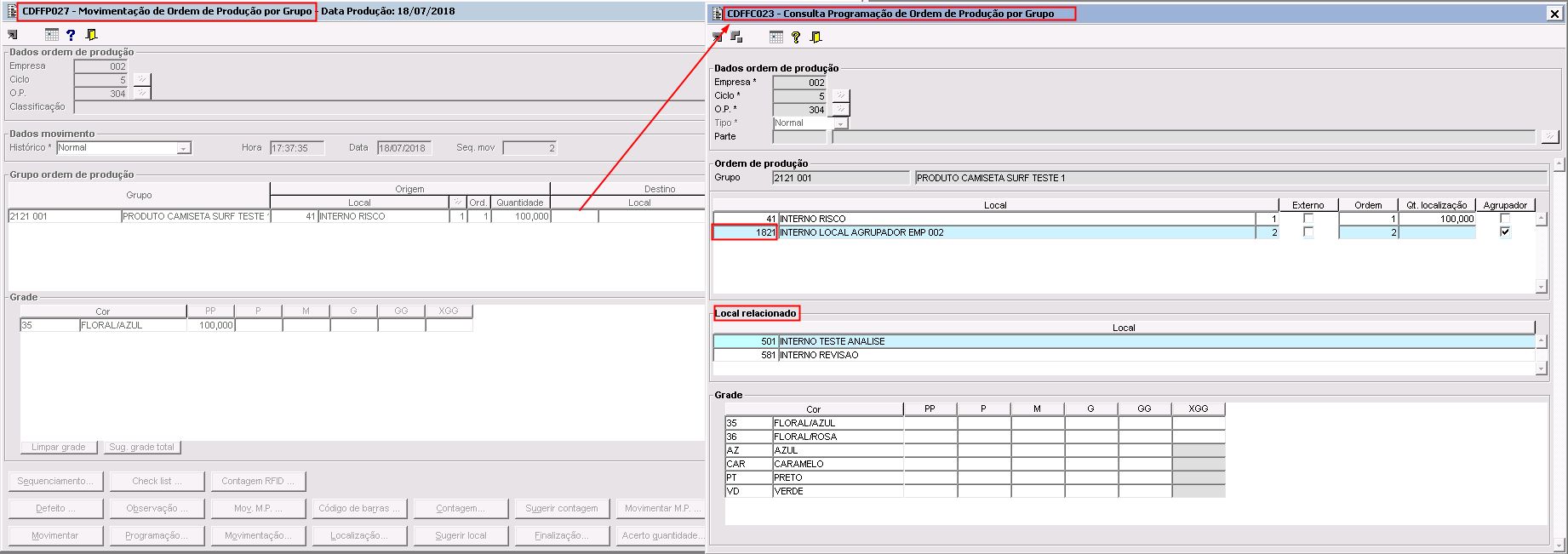Toggle Agrupador checkbox for INTERNO RISCO row
The height and width of the screenshot is (554, 1568).
(x=1505, y=219)
